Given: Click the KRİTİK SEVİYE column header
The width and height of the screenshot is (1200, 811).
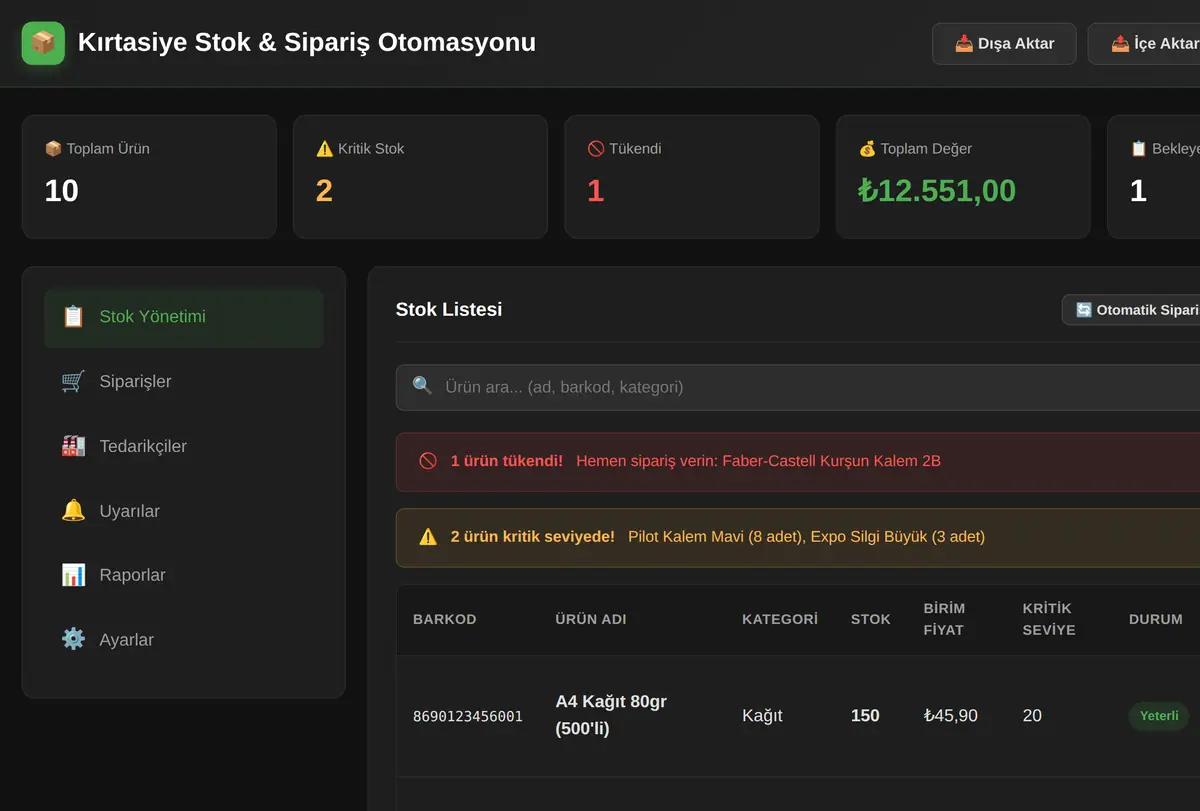Looking at the screenshot, I should (x=1049, y=619).
